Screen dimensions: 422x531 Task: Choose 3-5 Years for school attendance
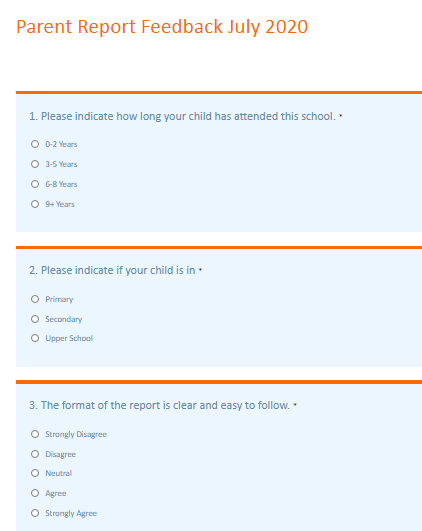click(35, 164)
